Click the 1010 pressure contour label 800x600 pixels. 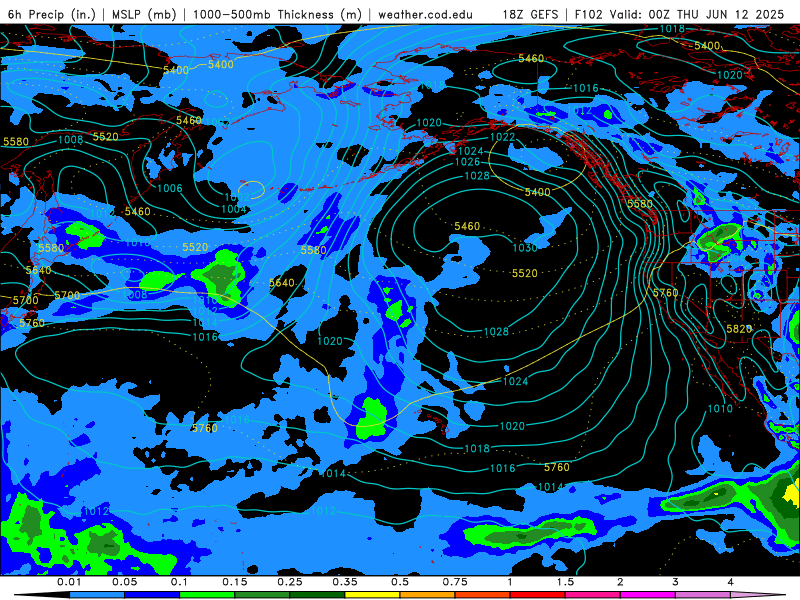(x=720, y=409)
